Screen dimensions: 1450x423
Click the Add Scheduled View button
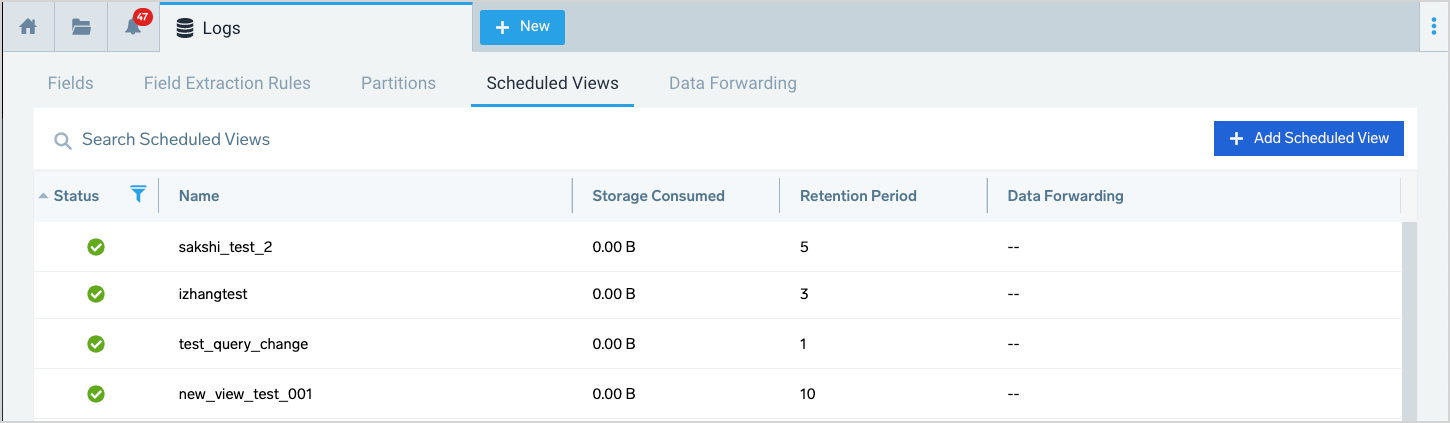click(x=1308, y=139)
